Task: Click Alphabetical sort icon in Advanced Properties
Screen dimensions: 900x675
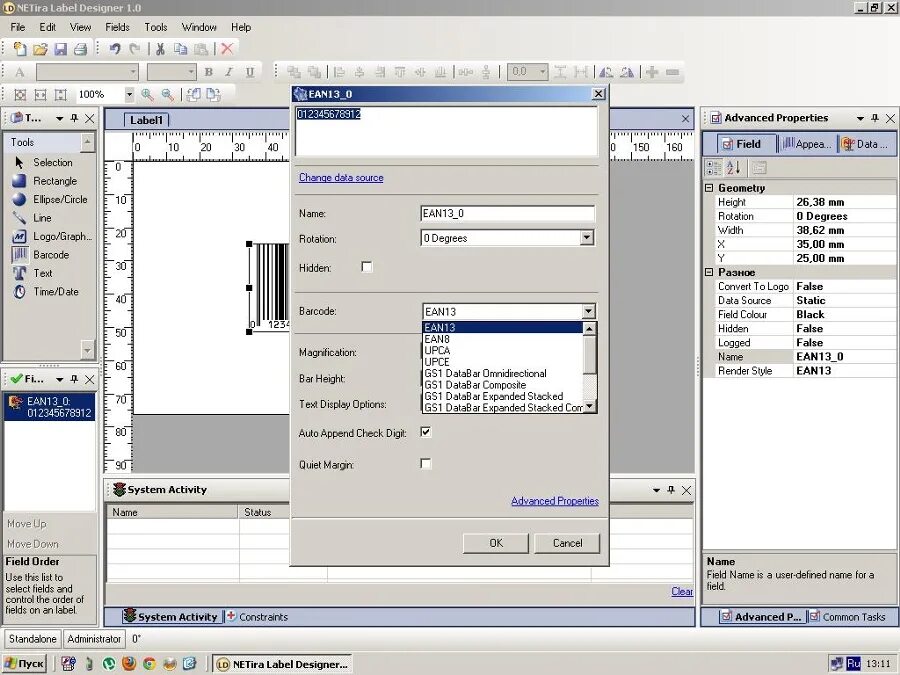Action: coord(734,168)
